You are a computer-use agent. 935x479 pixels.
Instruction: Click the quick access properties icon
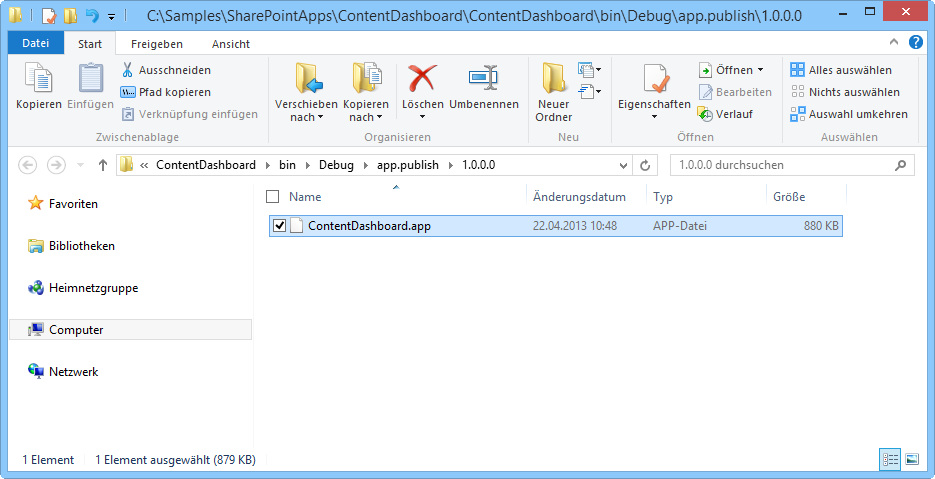(x=49, y=16)
